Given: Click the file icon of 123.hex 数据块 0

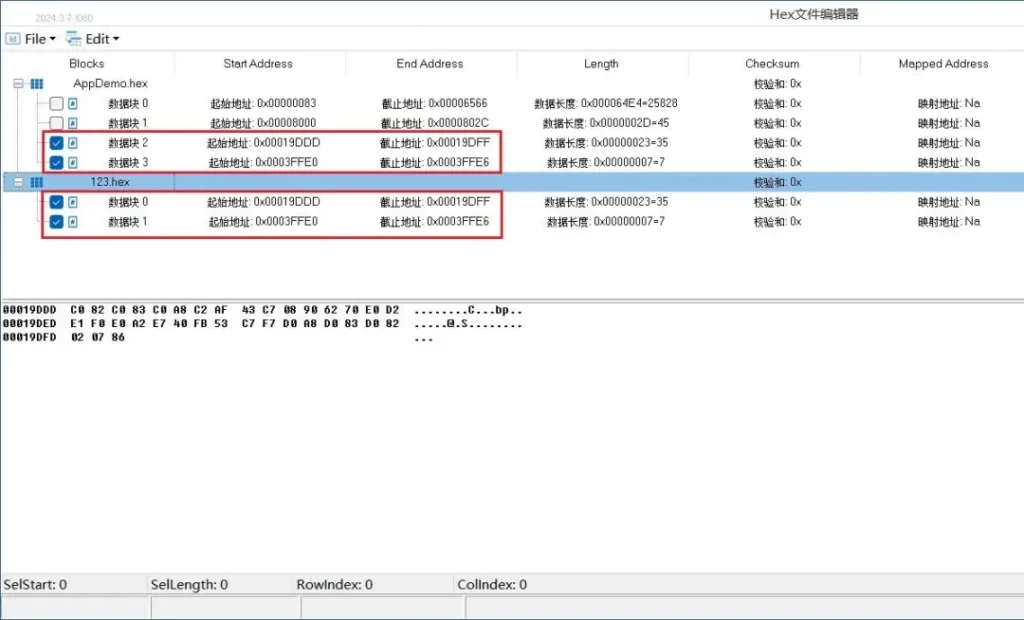Looking at the screenshot, I should [73, 202].
